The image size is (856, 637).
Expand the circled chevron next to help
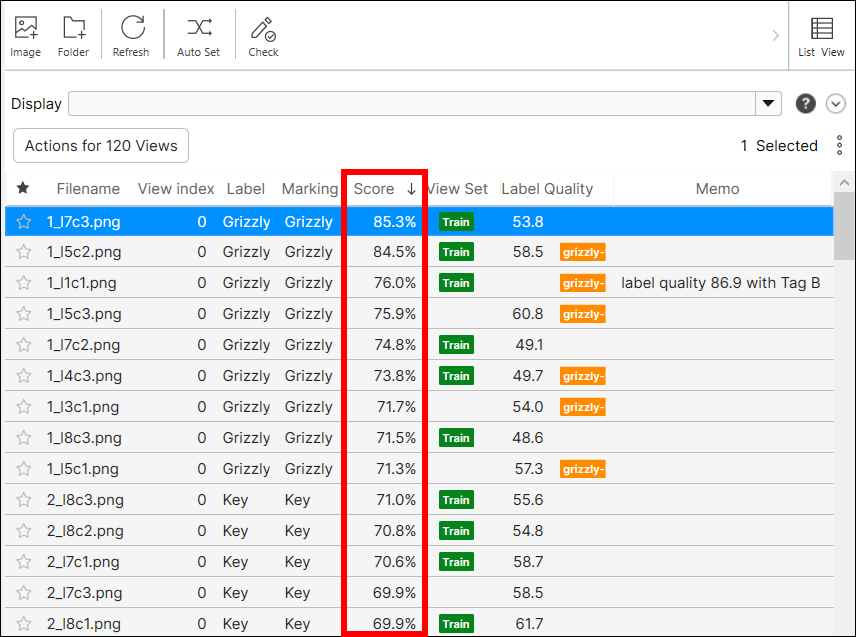pos(836,104)
